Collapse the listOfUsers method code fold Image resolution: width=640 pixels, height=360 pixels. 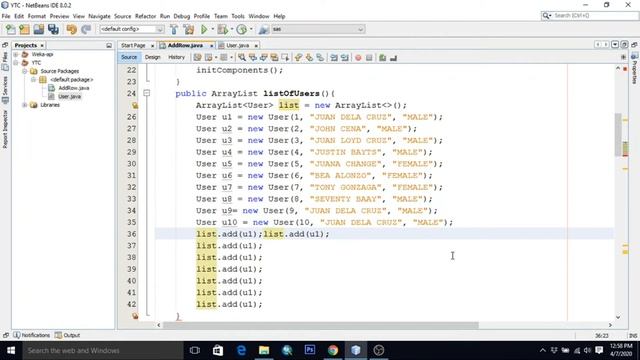(x=147, y=93)
